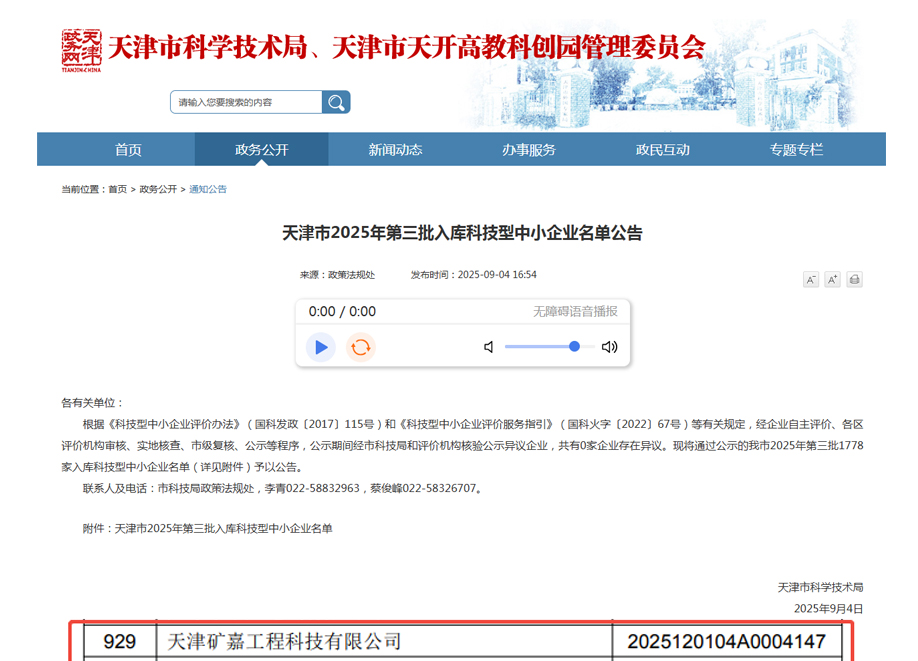
Task: Pause playback with the play/pause control
Action: point(320,347)
